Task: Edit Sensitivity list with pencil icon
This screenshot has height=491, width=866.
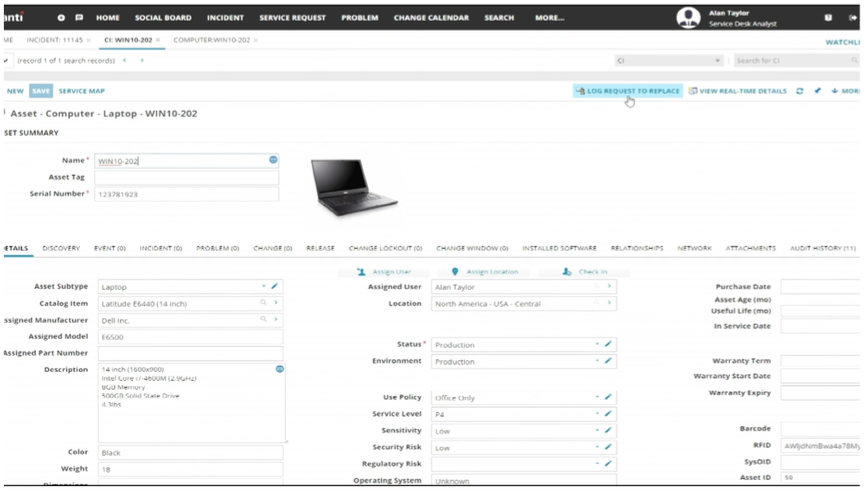Action: pos(608,430)
